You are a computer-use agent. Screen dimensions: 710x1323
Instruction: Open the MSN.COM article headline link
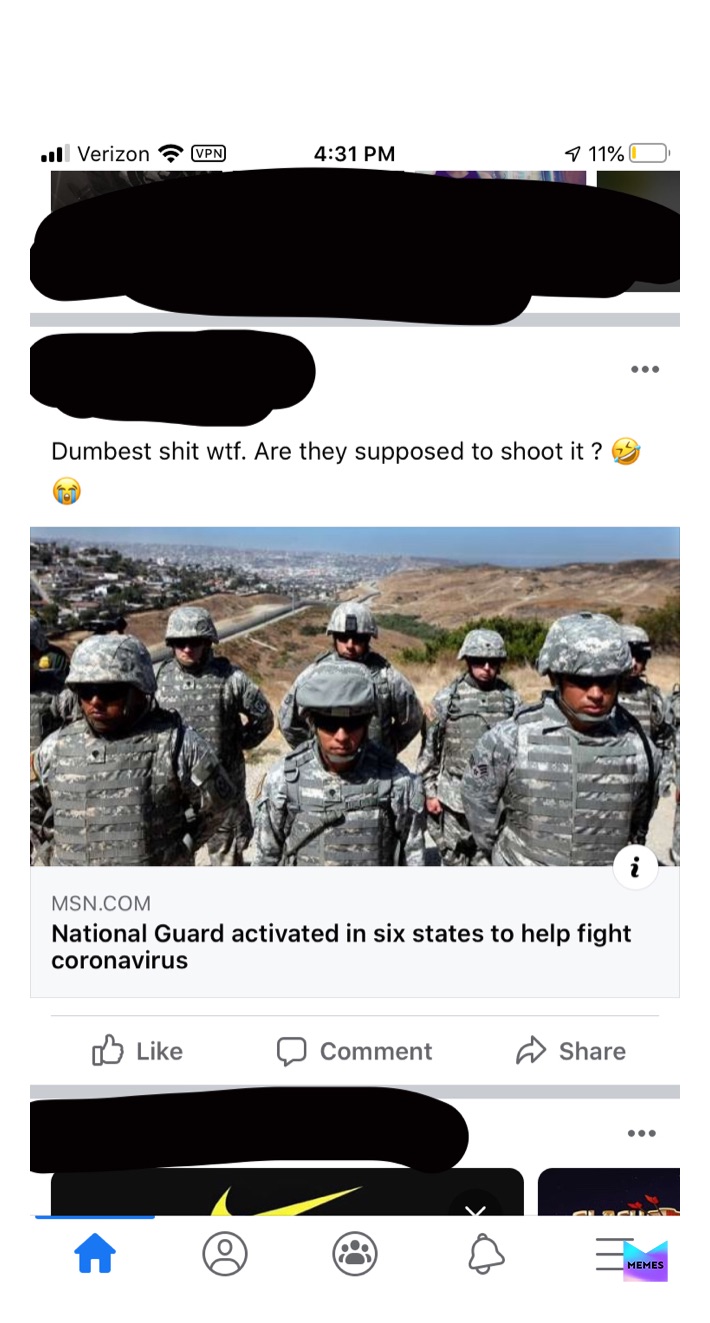click(x=341, y=947)
